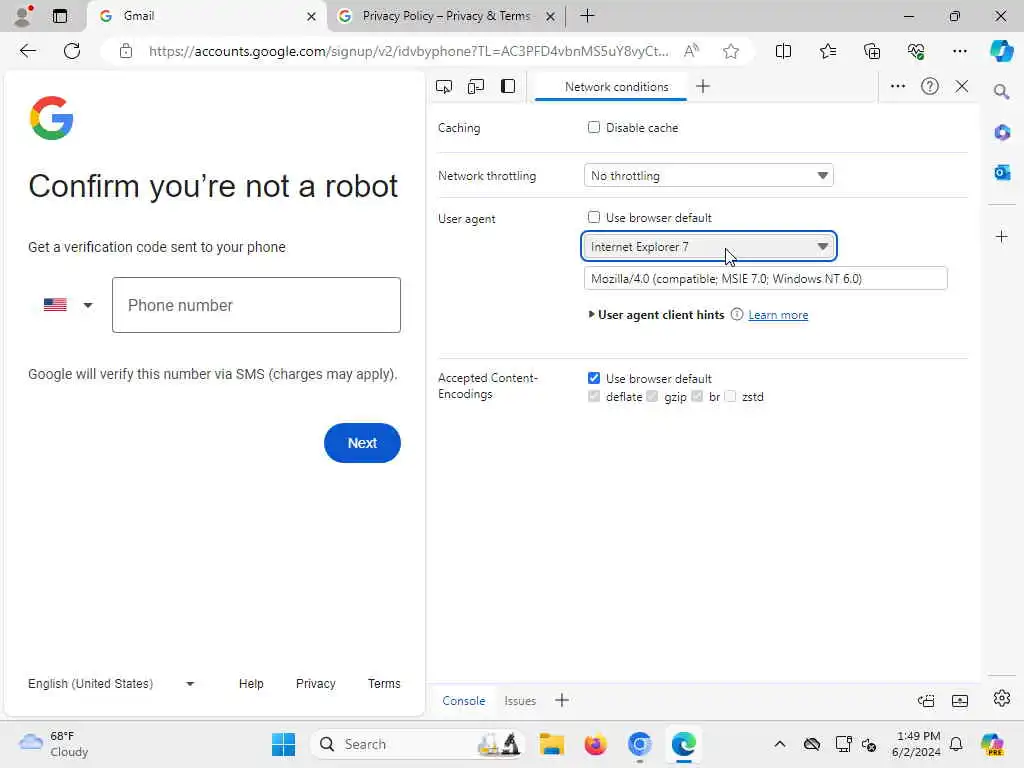Open the DevTools help icon
Screen dimensions: 1024x768
[x=929, y=86]
